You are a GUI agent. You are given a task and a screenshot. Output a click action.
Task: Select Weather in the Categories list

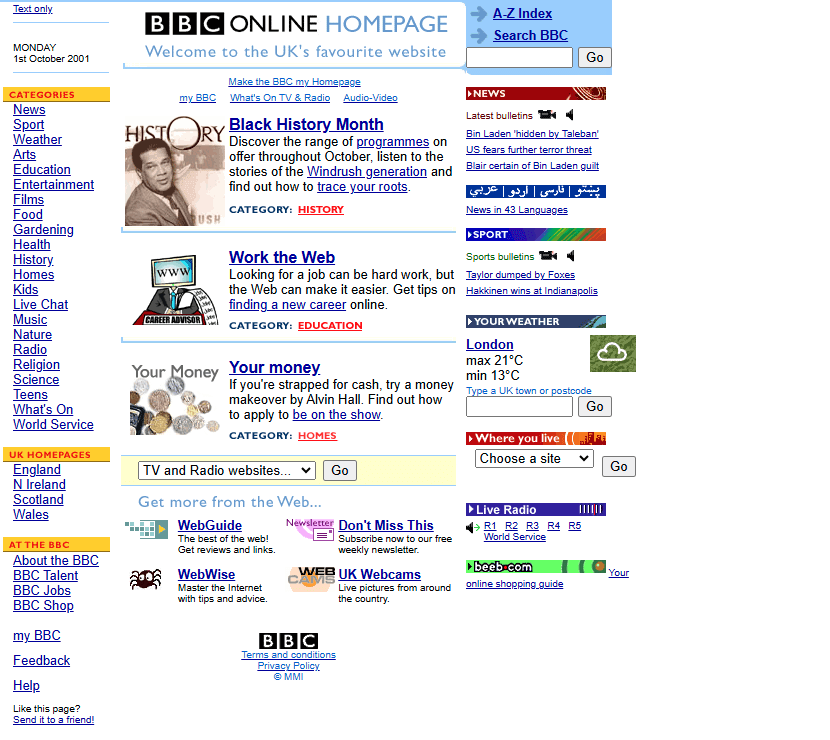click(x=38, y=140)
